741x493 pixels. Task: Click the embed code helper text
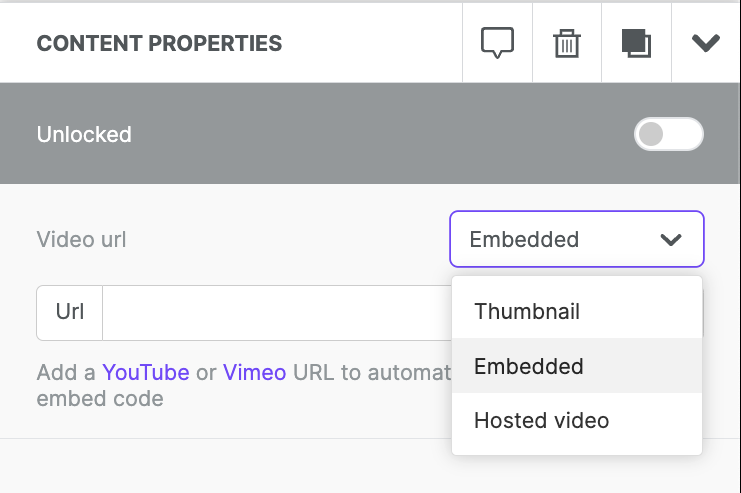100,398
